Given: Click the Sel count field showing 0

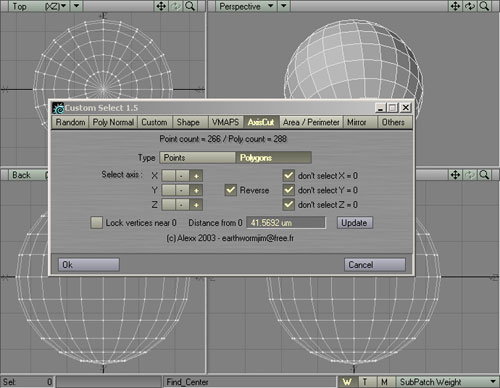Looking at the screenshot, I should click(x=27, y=382).
